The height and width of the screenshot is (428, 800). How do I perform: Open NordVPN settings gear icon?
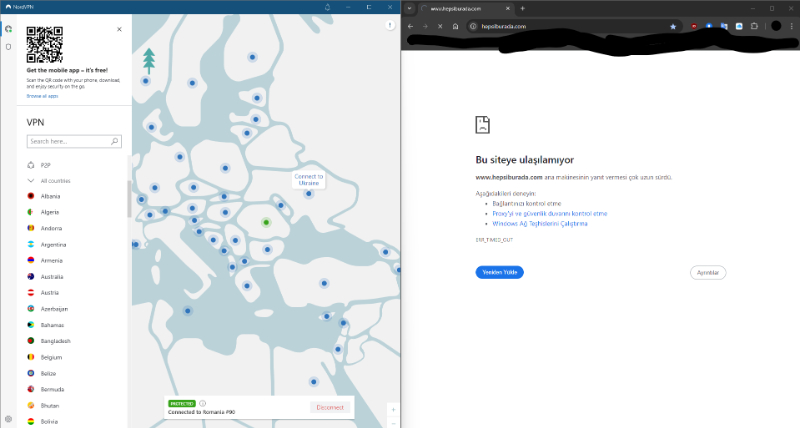point(8,419)
